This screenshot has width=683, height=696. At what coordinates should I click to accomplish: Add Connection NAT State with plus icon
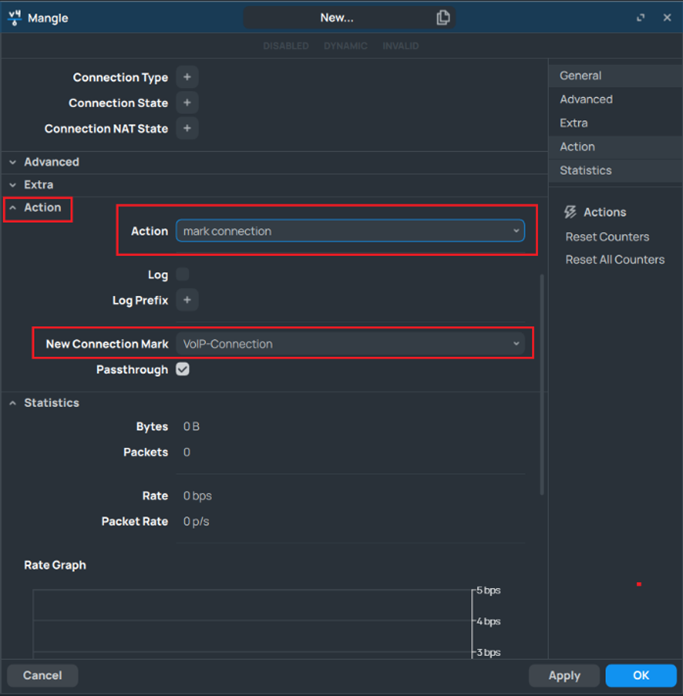187,129
